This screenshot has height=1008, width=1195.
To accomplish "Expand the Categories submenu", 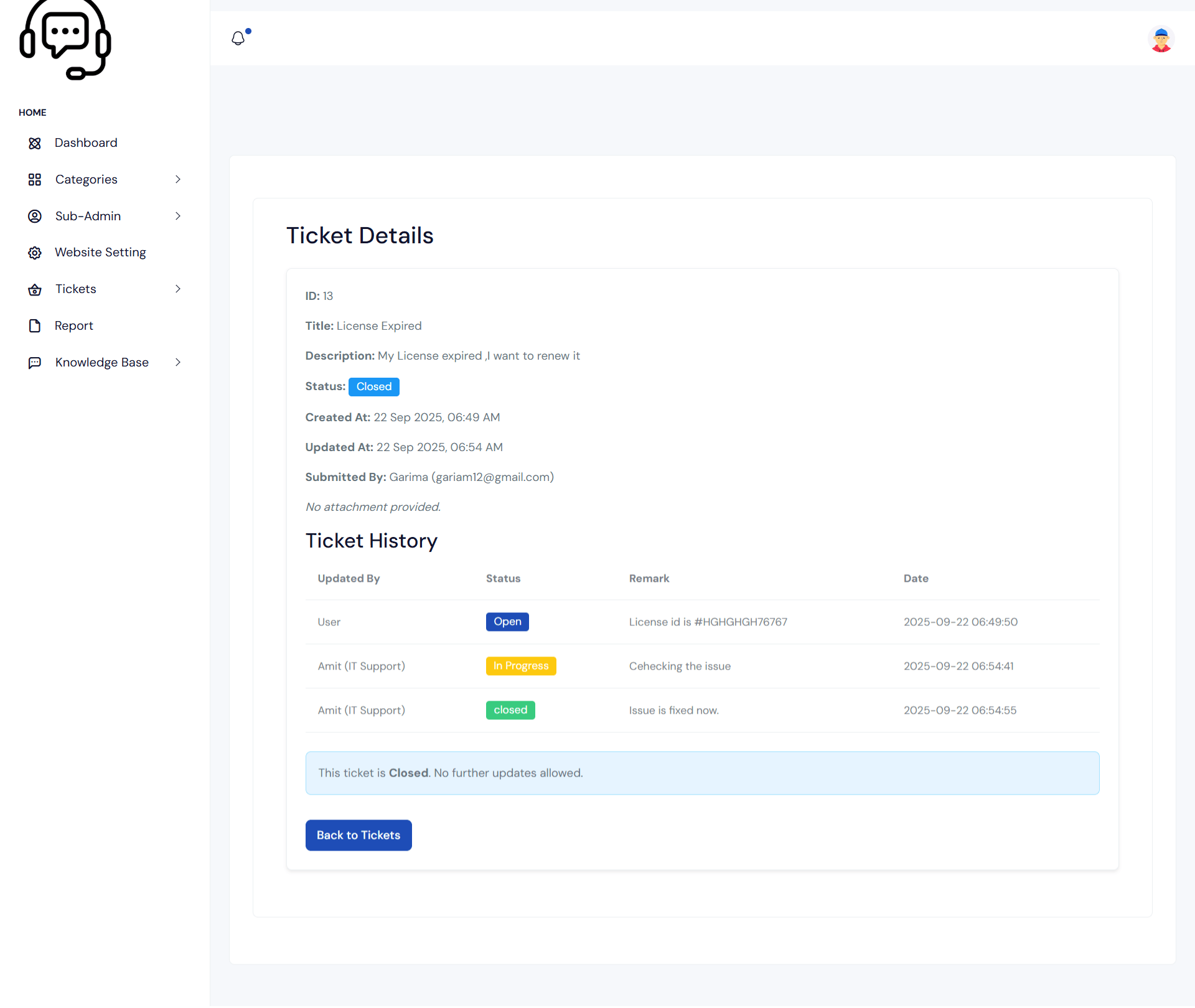I will (x=178, y=179).
